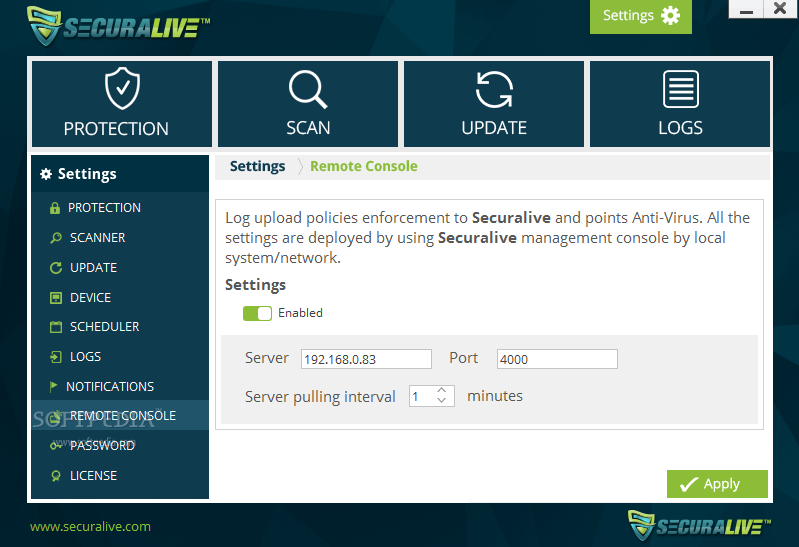Open the LOGS main tab
The width and height of the screenshot is (799, 547).
[x=680, y=104]
